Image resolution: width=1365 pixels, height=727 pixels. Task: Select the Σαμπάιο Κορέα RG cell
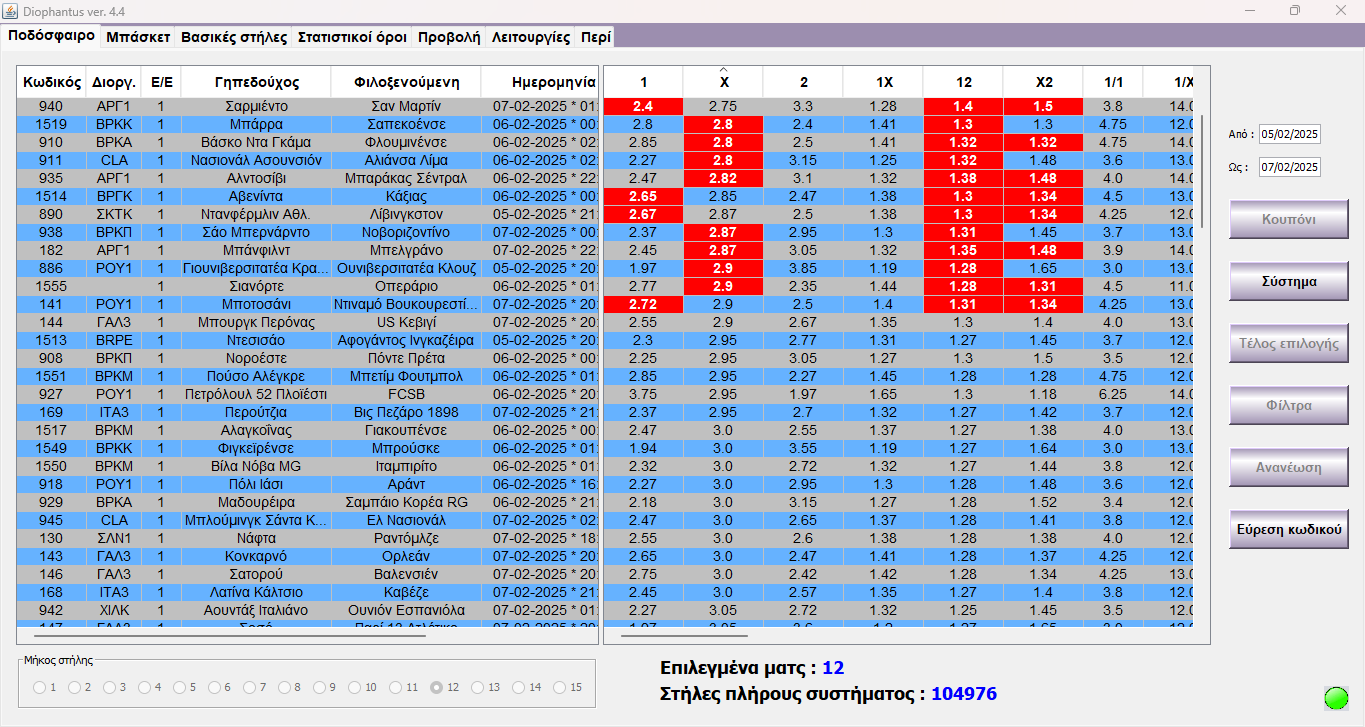point(406,502)
